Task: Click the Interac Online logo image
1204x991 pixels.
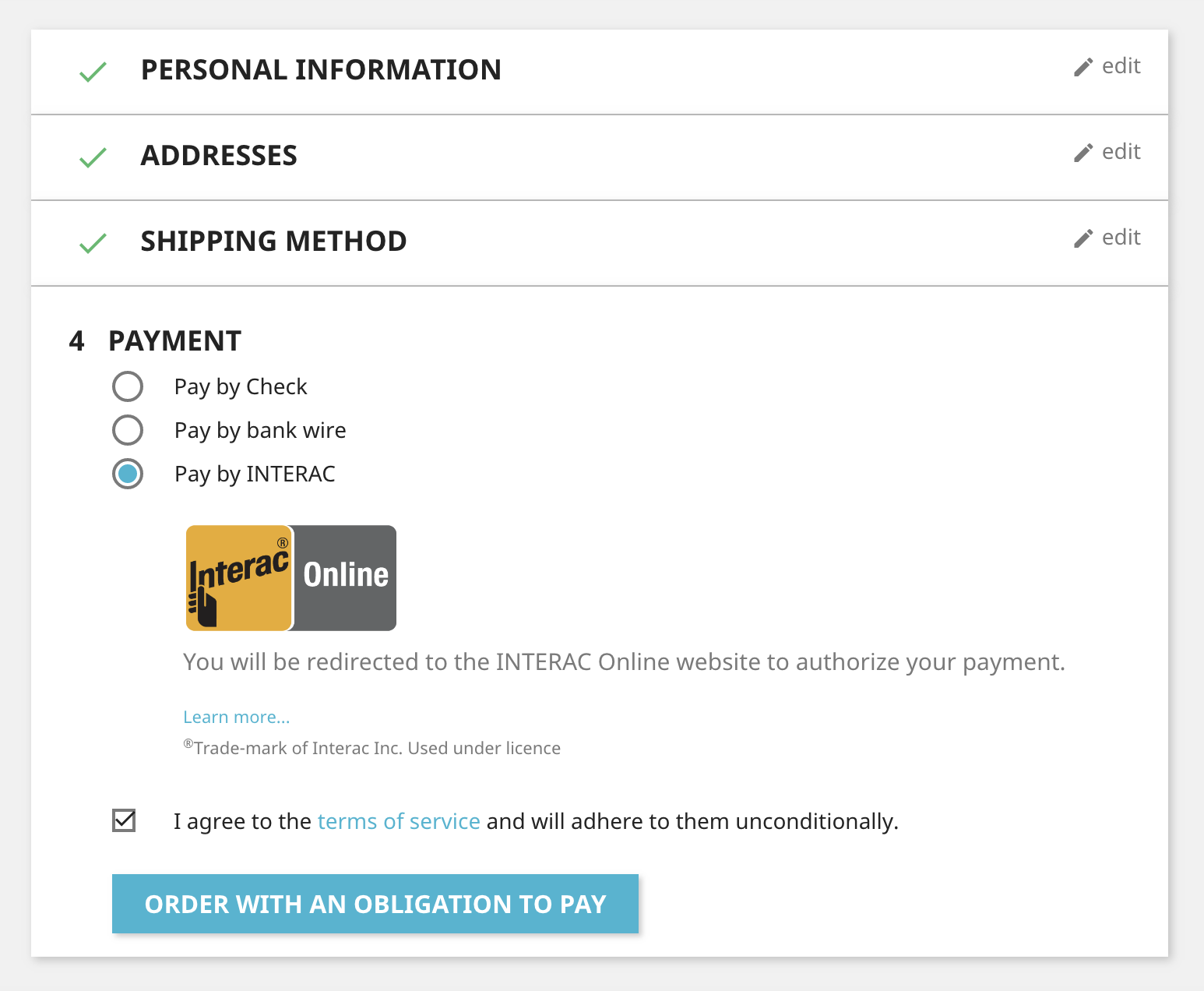Action: [291, 578]
